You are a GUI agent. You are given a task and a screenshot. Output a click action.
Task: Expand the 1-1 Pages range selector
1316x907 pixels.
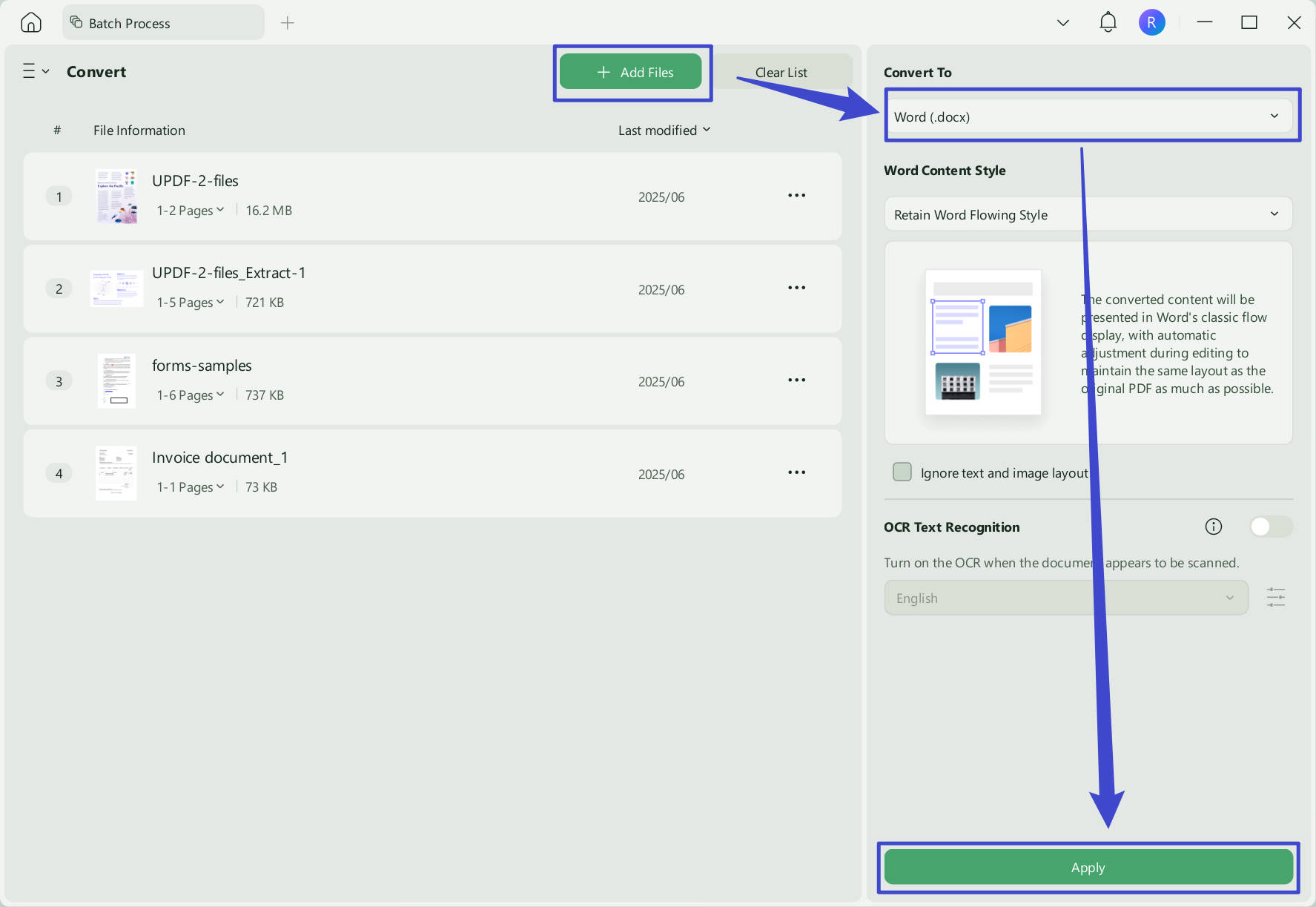(x=191, y=487)
